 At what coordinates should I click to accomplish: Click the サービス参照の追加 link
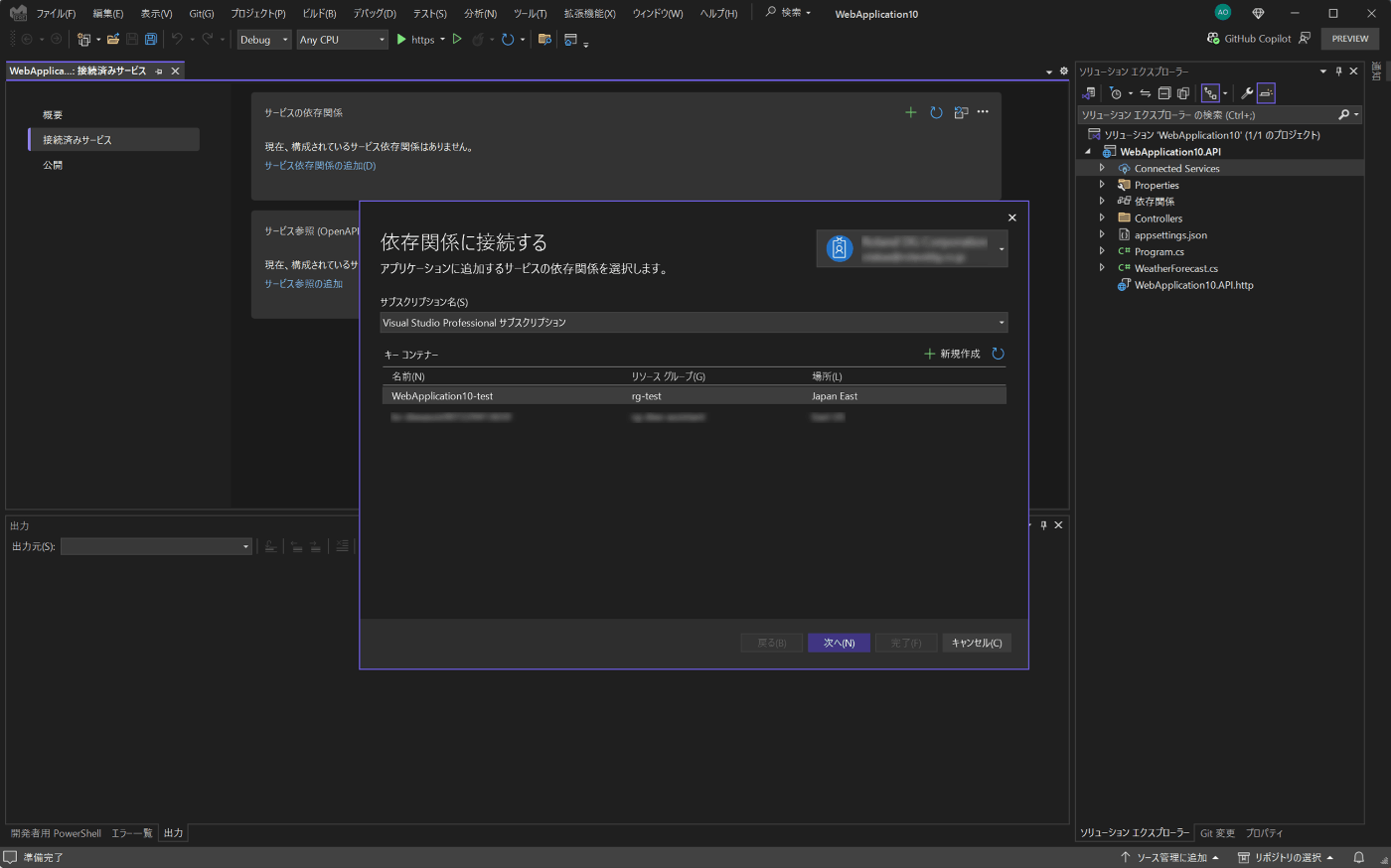tap(303, 284)
